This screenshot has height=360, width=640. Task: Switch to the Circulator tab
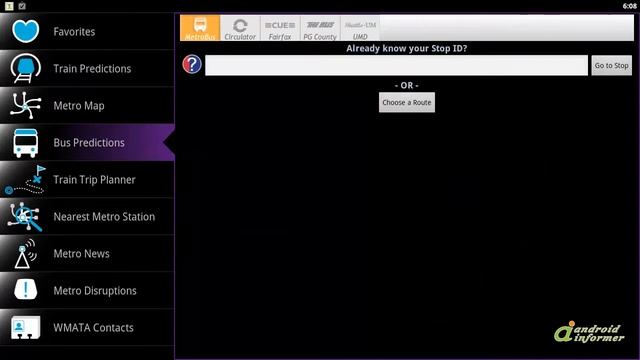[240, 28]
